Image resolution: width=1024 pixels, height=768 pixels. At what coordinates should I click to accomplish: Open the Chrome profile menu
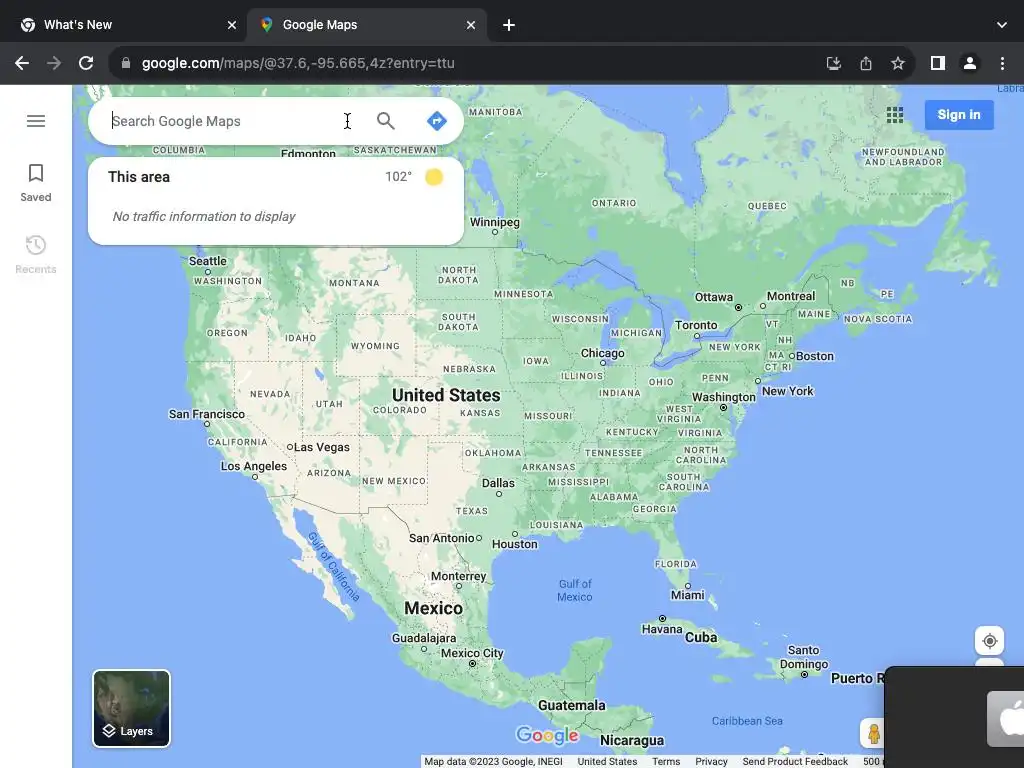(x=970, y=63)
